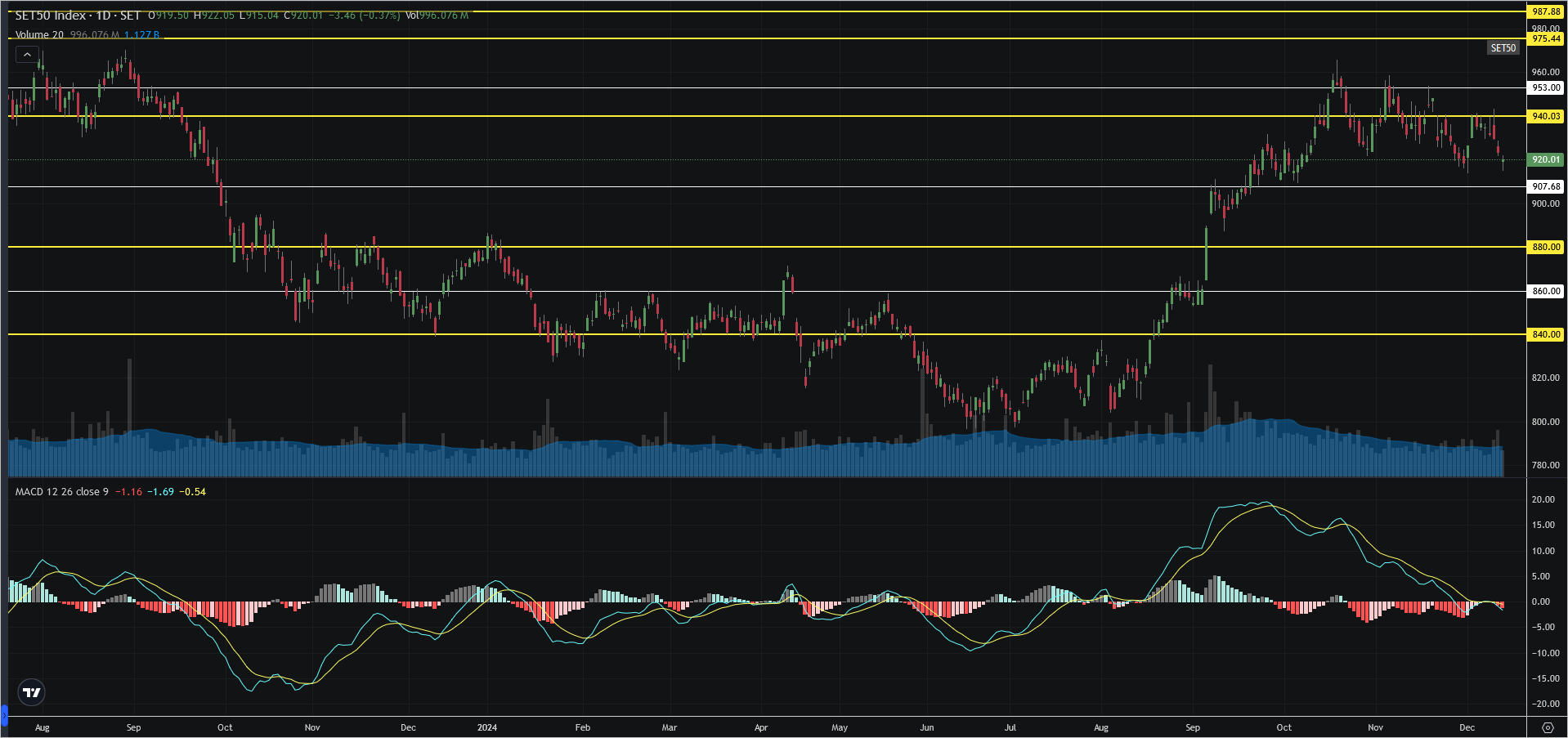Viewport: 1568px width, 738px height.
Task: Select the 953.00 white price label
Action: point(1546,87)
